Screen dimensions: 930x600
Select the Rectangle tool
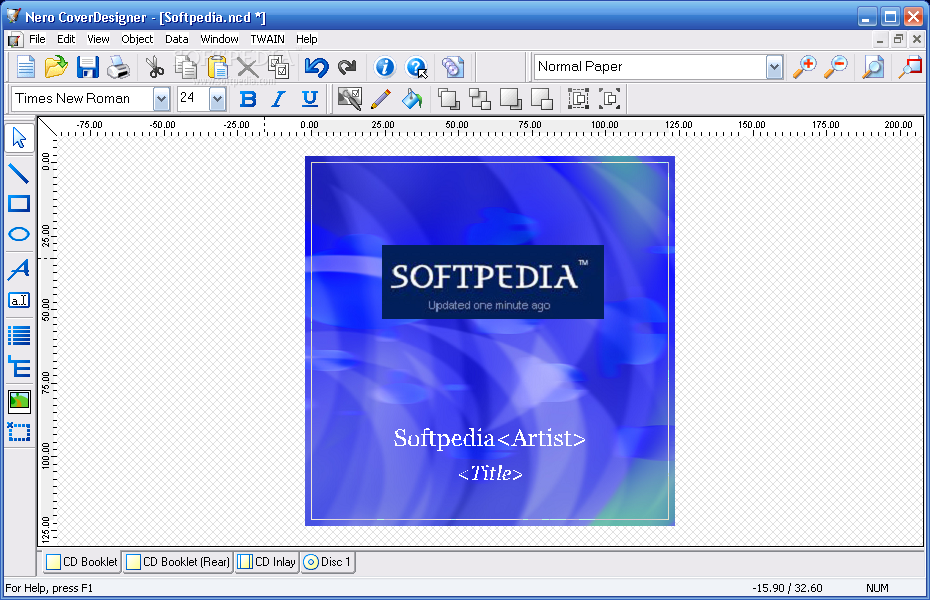tap(19, 203)
